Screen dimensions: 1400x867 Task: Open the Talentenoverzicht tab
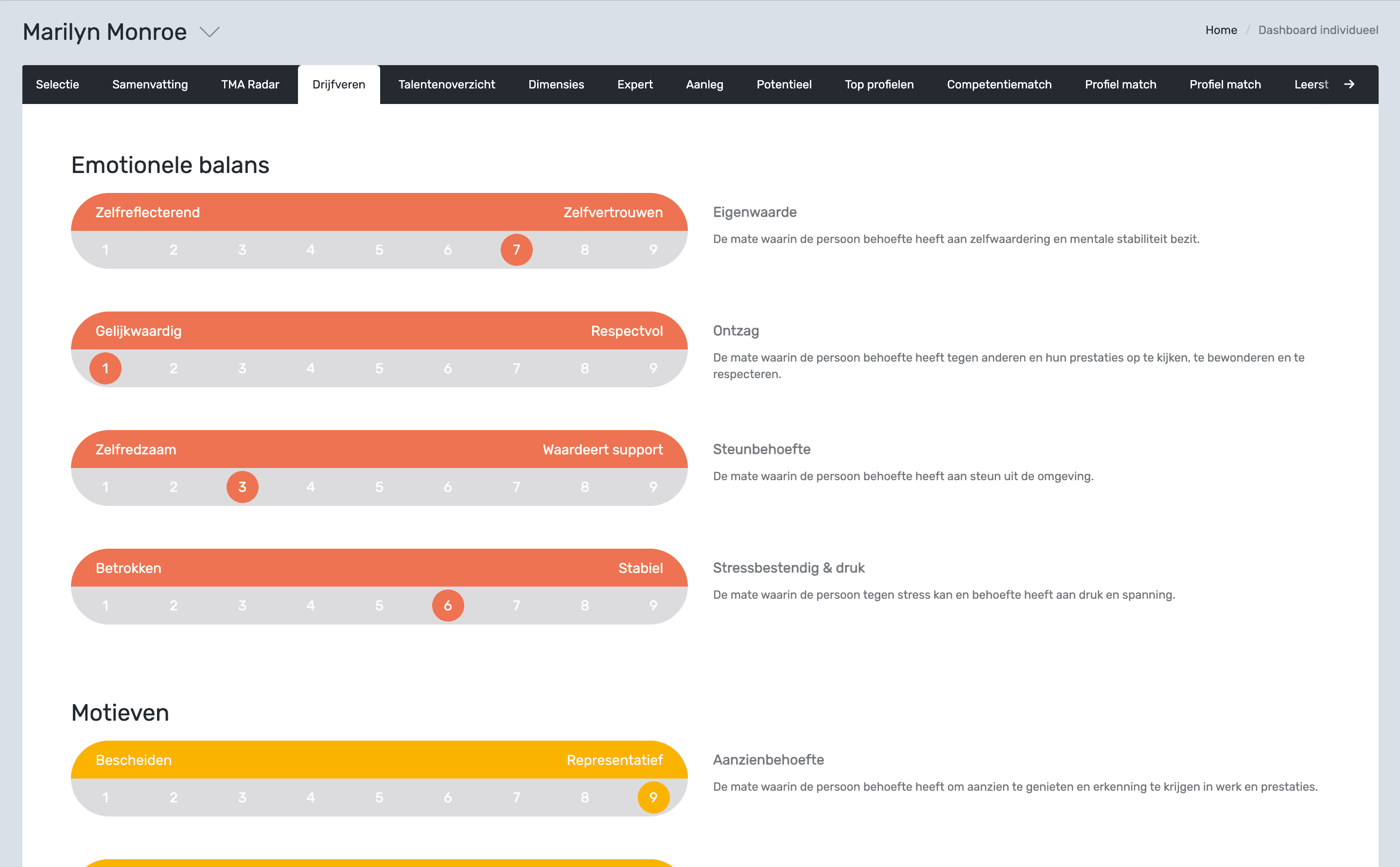tap(446, 84)
